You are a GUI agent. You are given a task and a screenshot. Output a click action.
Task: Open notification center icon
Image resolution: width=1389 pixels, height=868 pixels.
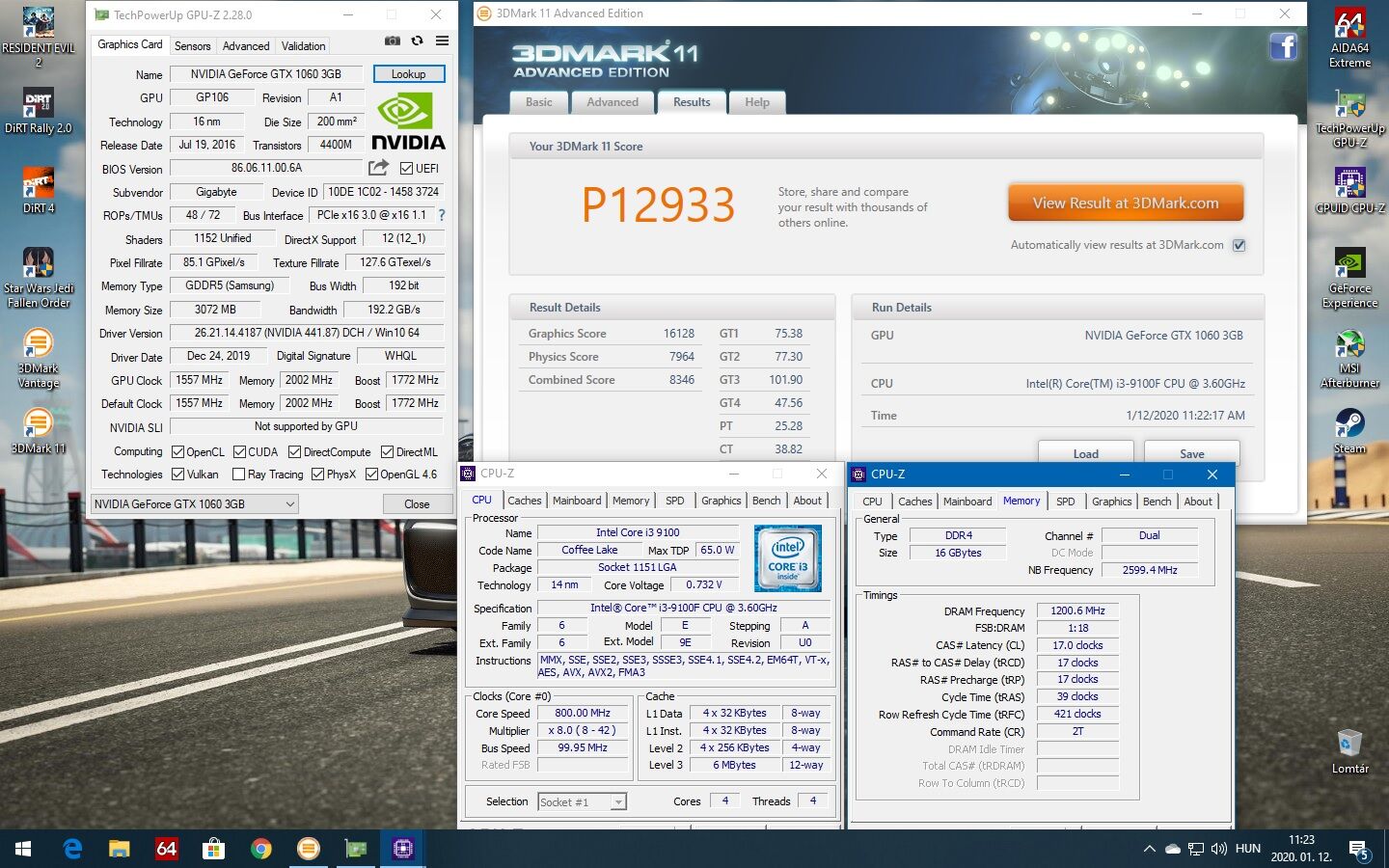tap(1360, 850)
